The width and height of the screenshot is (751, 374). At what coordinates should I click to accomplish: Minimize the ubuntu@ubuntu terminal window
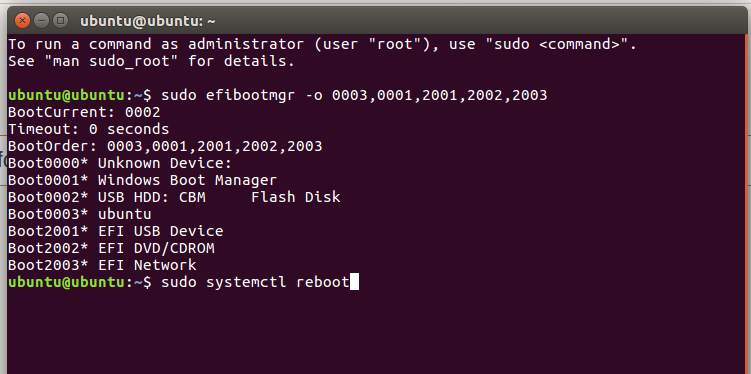pyautogui.click(x=42, y=21)
